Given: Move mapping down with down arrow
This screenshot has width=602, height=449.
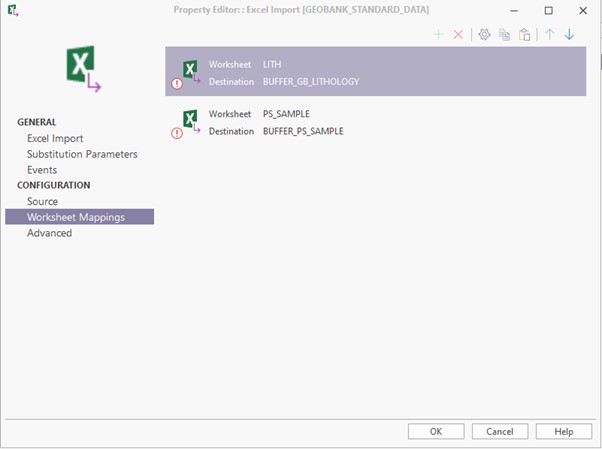Looking at the screenshot, I should 569,34.
